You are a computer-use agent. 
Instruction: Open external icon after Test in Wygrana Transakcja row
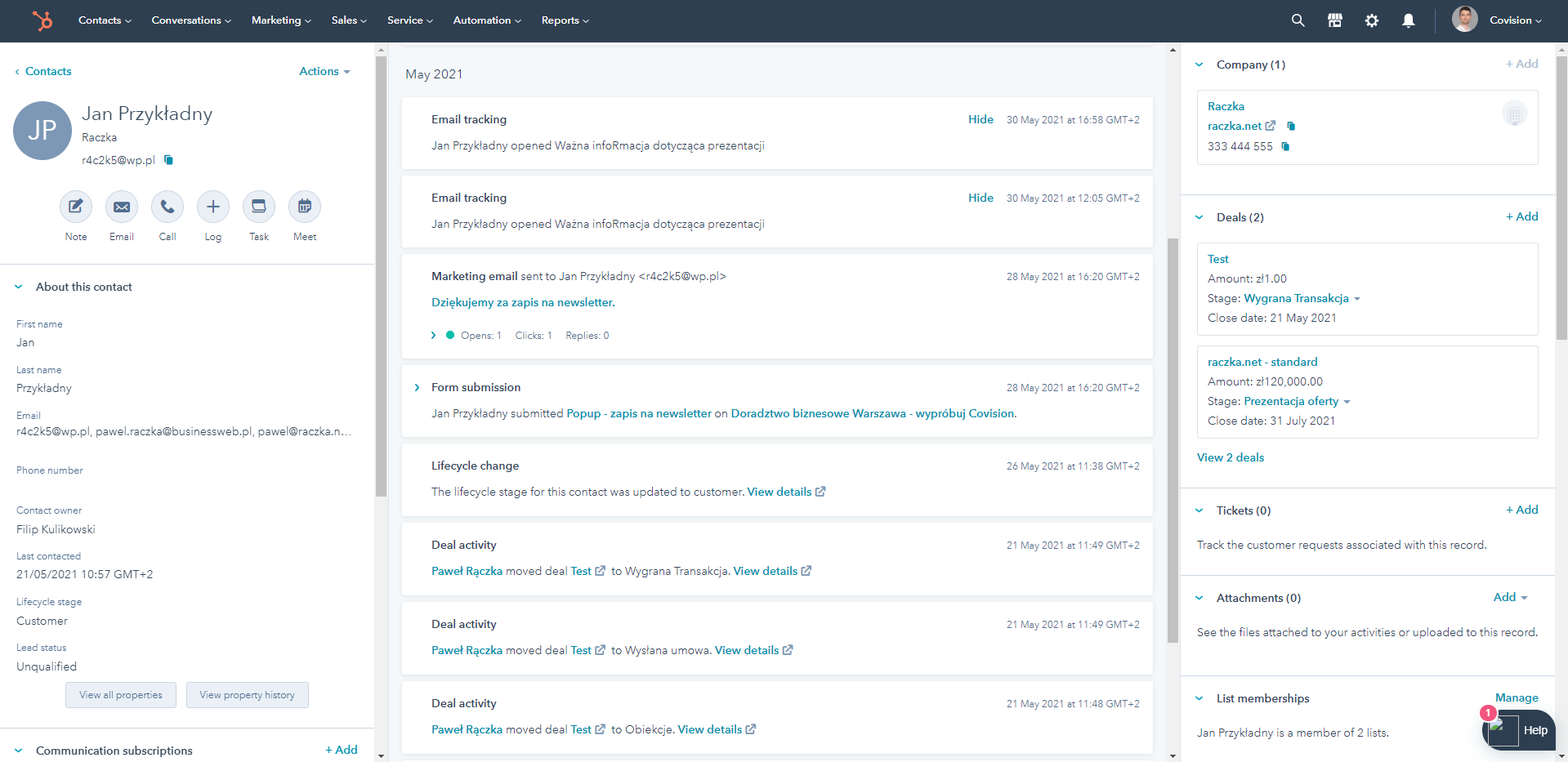(x=600, y=571)
